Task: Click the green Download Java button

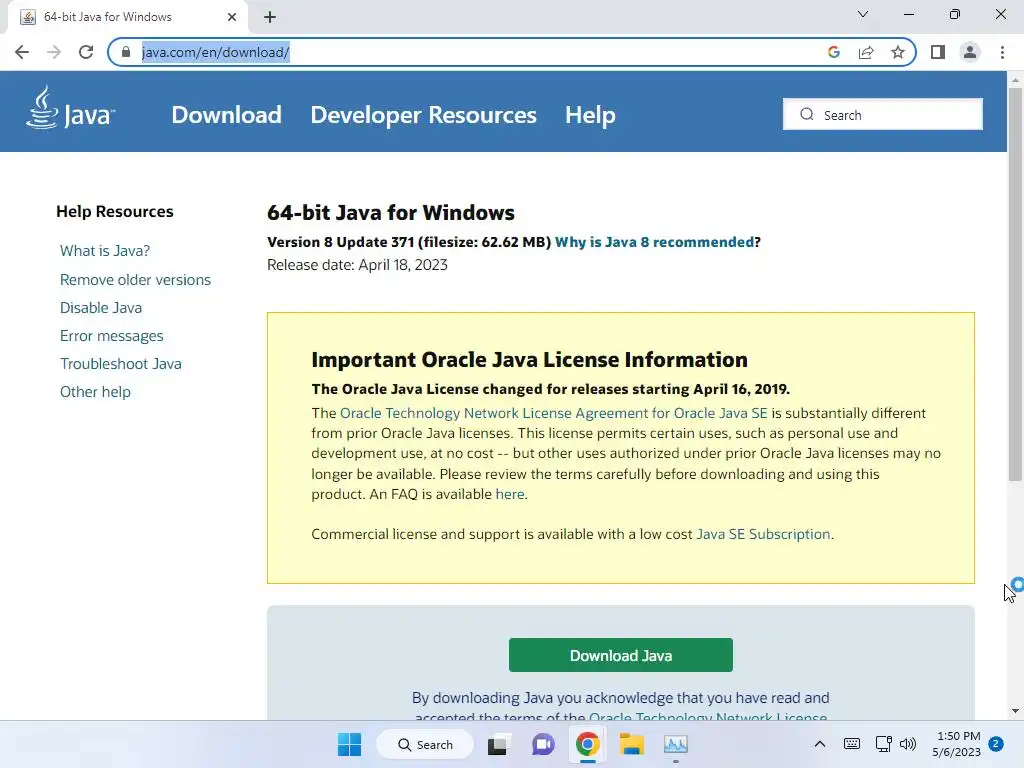Action: coord(620,655)
